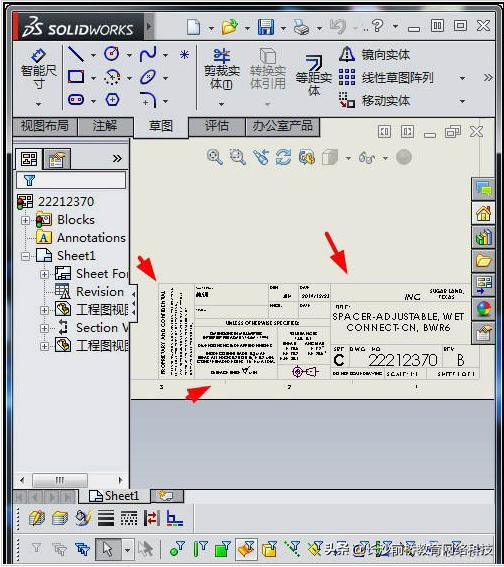This screenshot has width=504, height=567.
Task: Toggle the Filter Vertices selection filter
Action: tap(177, 549)
